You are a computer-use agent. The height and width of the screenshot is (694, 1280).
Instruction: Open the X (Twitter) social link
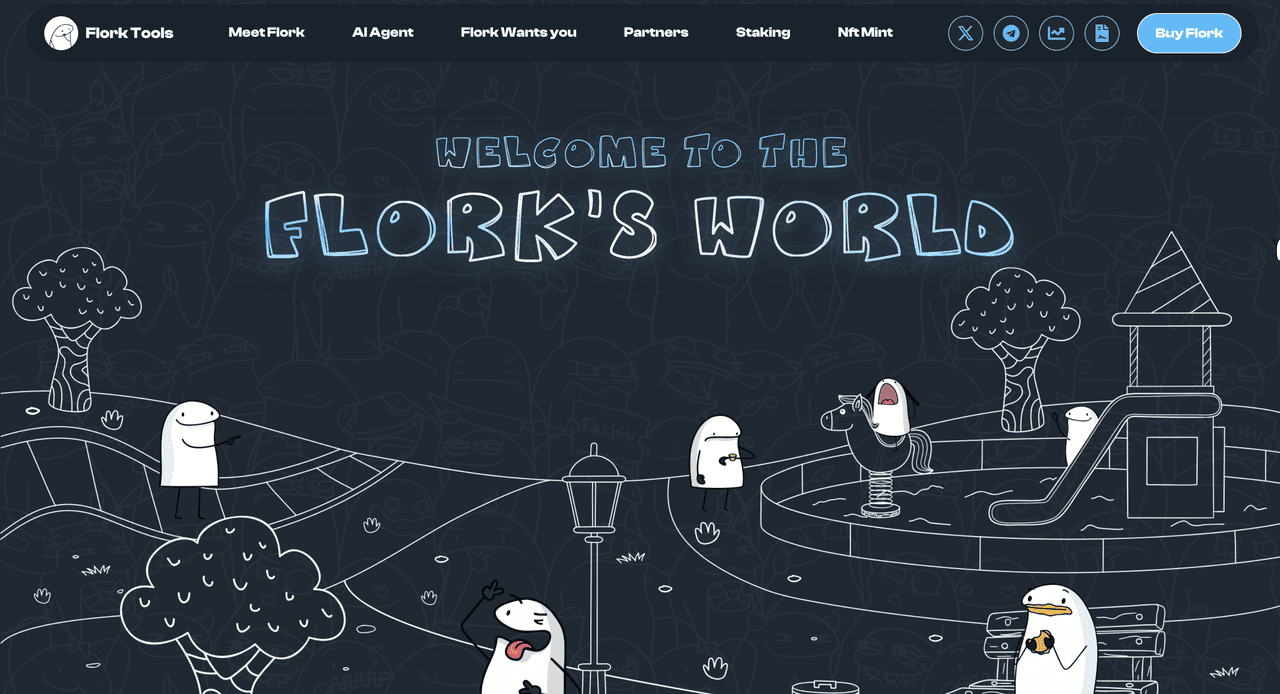[x=965, y=33]
